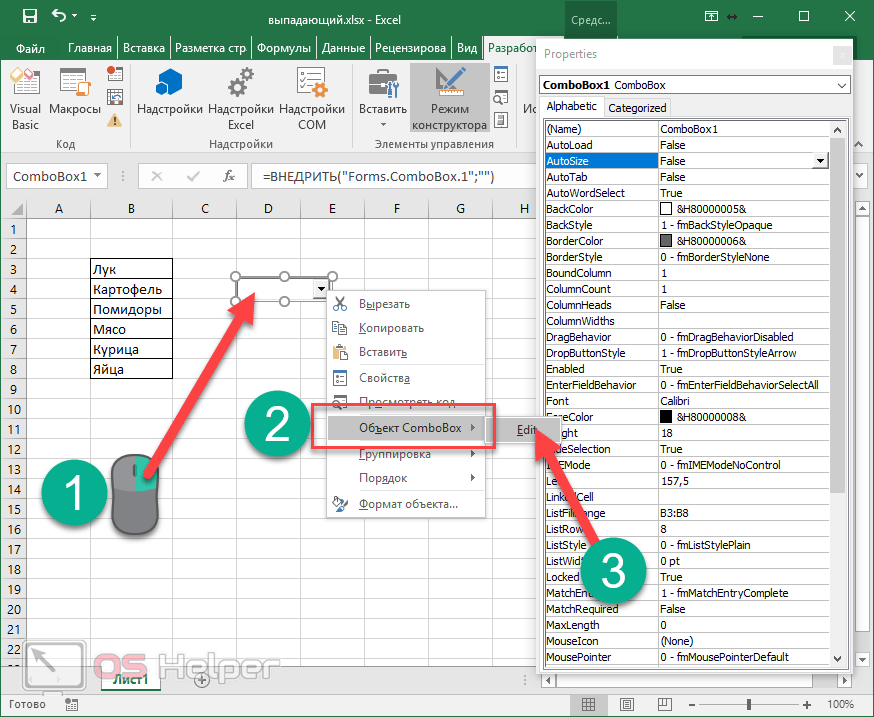
Task: Open the Visual Basic editor
Action: pos(25,100)
